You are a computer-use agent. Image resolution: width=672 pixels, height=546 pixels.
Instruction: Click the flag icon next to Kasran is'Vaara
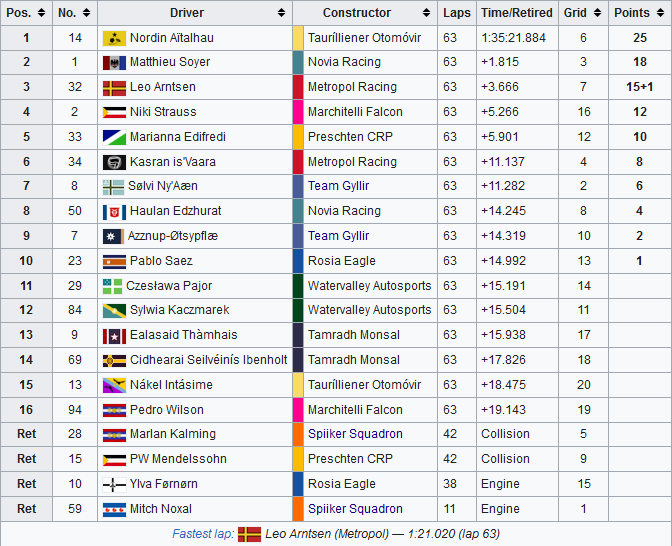(114, 162)
